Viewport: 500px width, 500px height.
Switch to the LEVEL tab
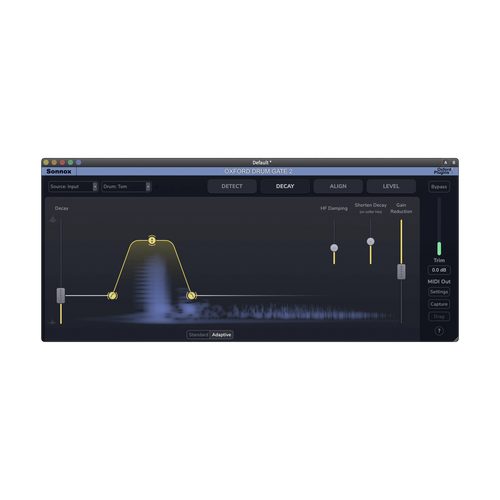tap(391, 186)
